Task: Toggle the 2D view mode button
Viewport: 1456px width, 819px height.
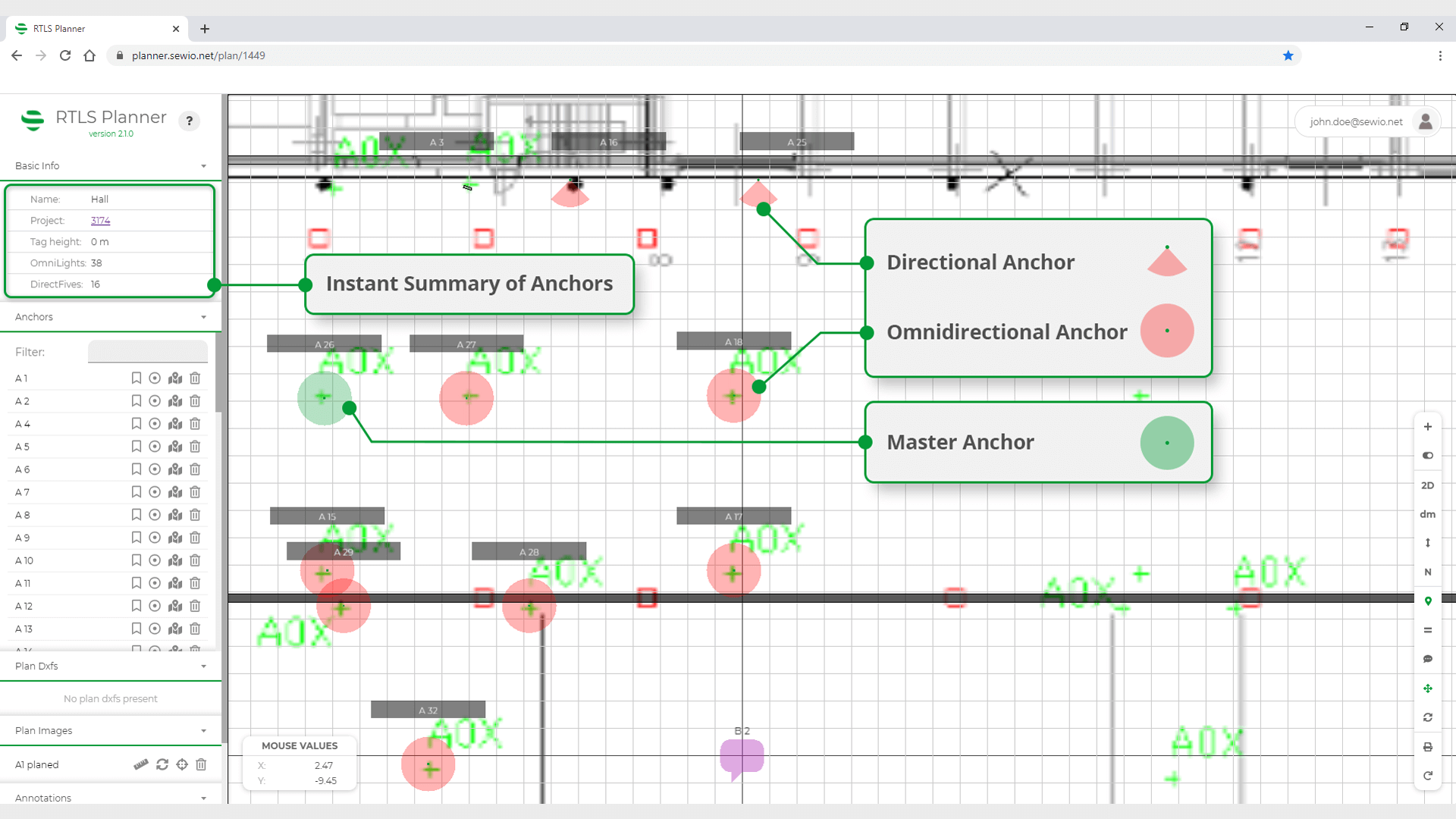Action: tap(1427, 485)
